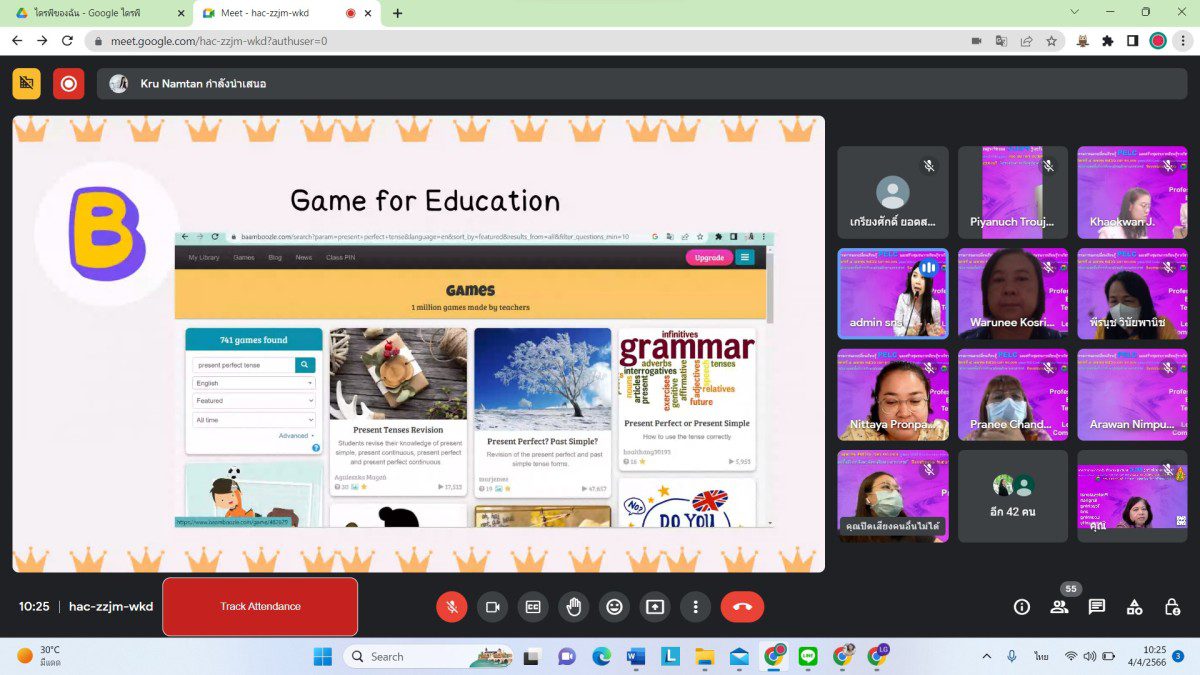The image size is (1200, 675).
Task: Open the Windows Start menu
Action: (323, 656)
